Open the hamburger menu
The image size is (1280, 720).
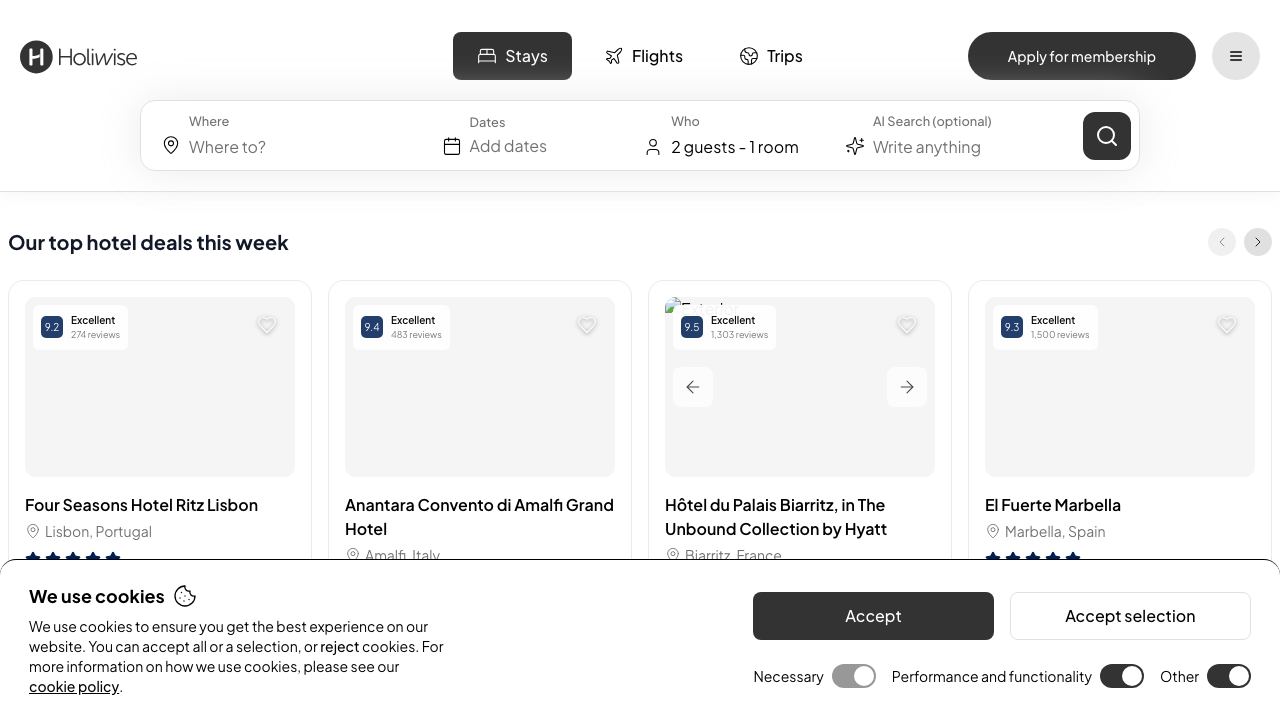(x=1236, y=56)
